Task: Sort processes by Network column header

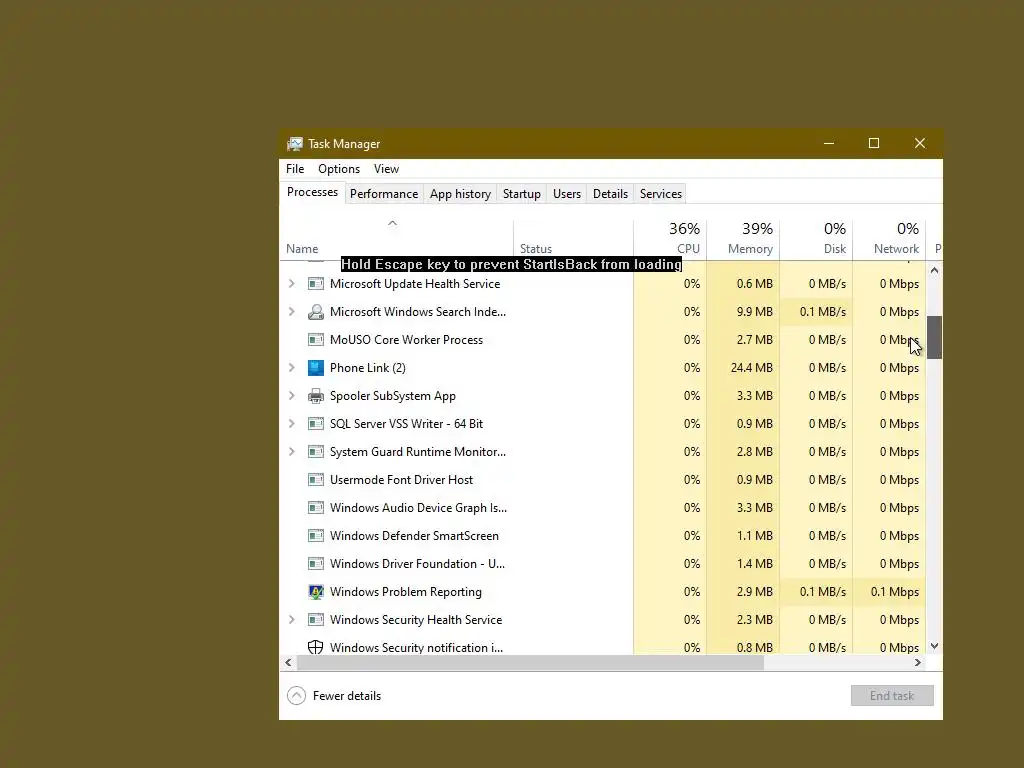Action: click(x=889, y=239)
